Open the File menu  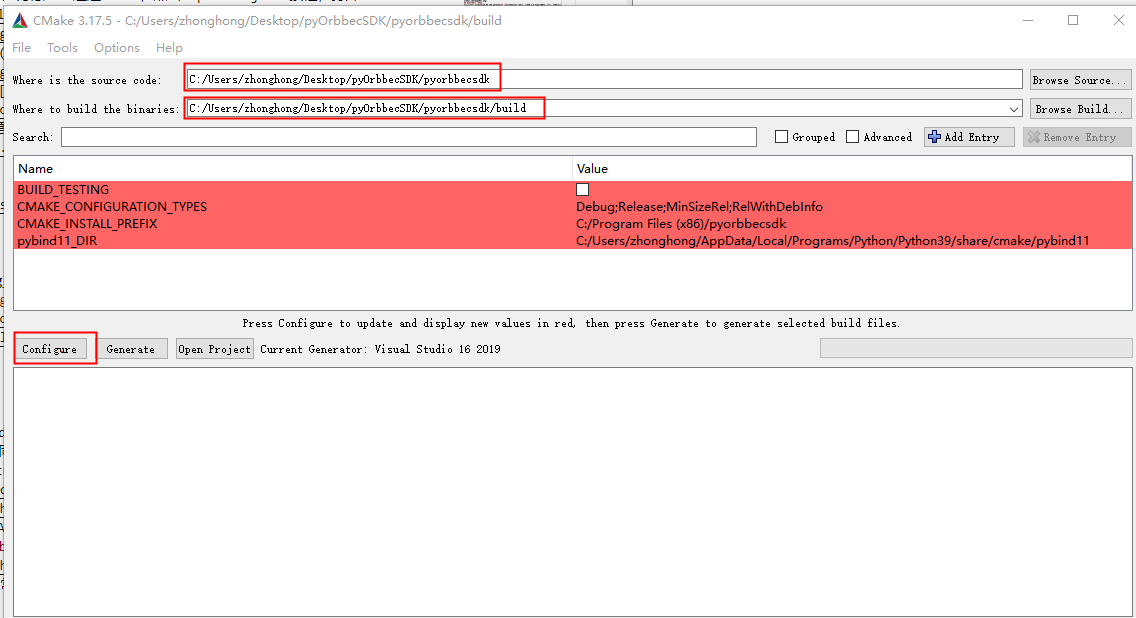click(x=21, y=48)
